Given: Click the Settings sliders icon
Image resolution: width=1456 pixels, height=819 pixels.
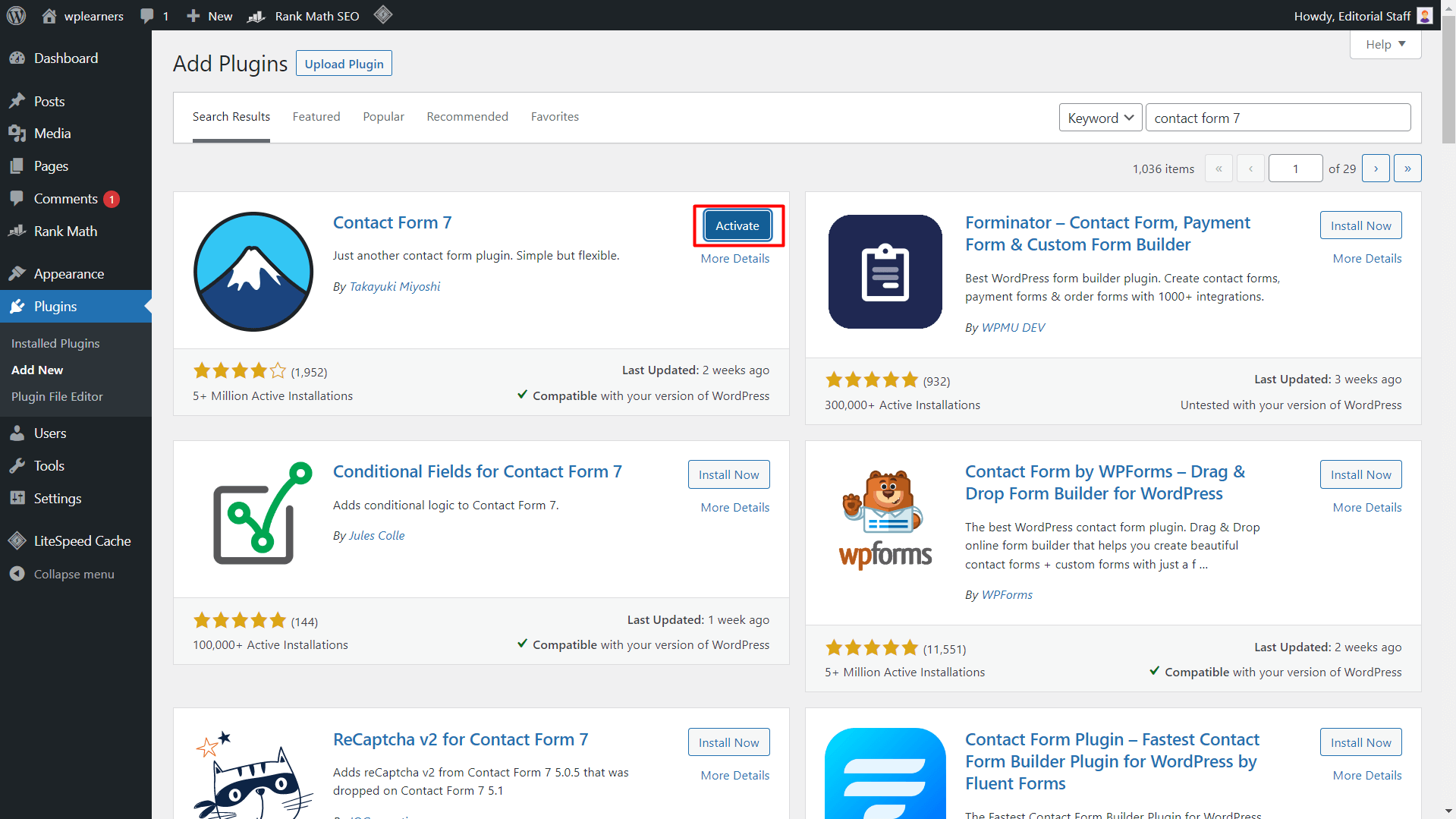Looking at the screenshot, I should [17, 499].
